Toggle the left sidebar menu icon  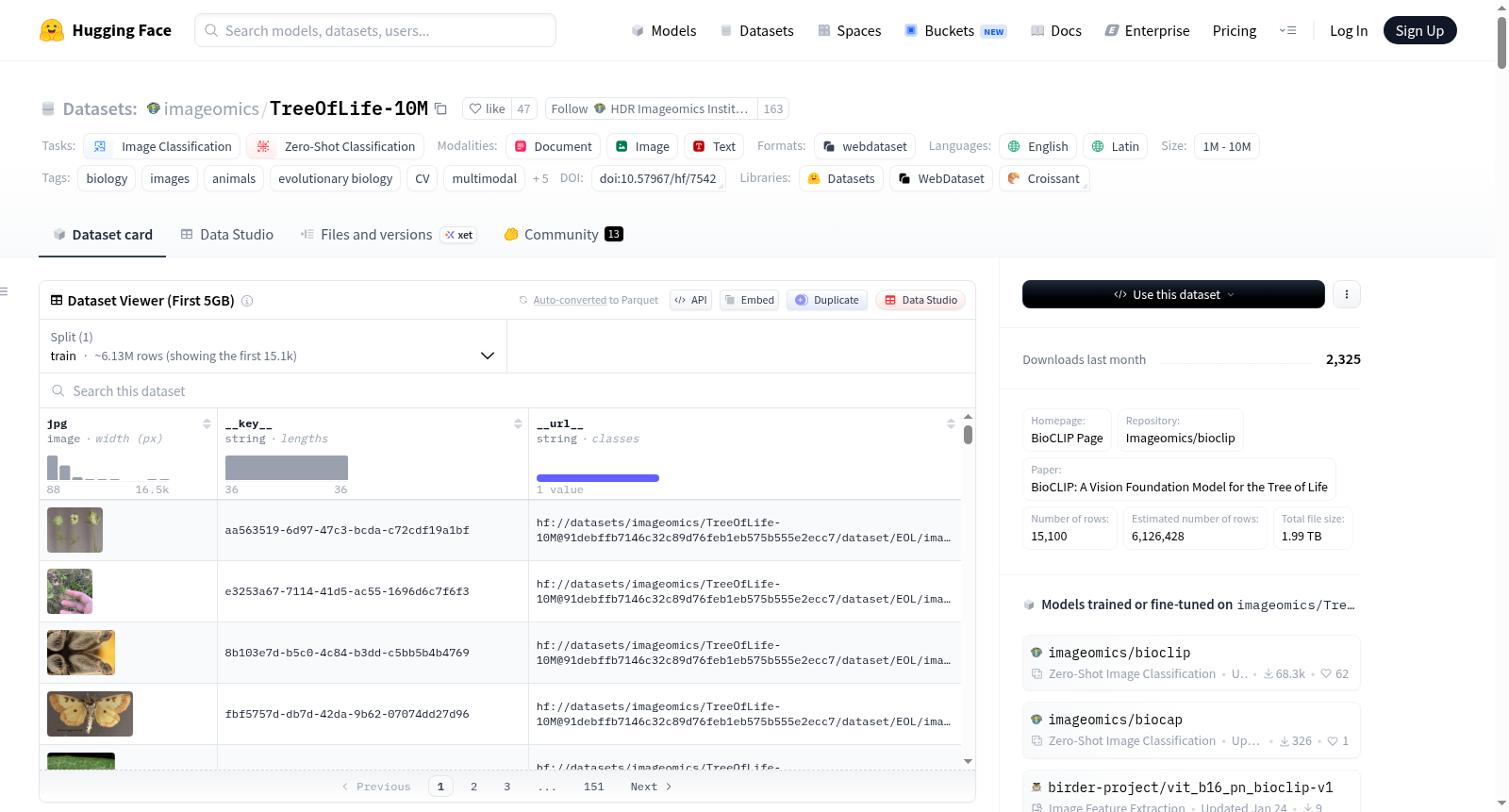[x=4, y=291]
